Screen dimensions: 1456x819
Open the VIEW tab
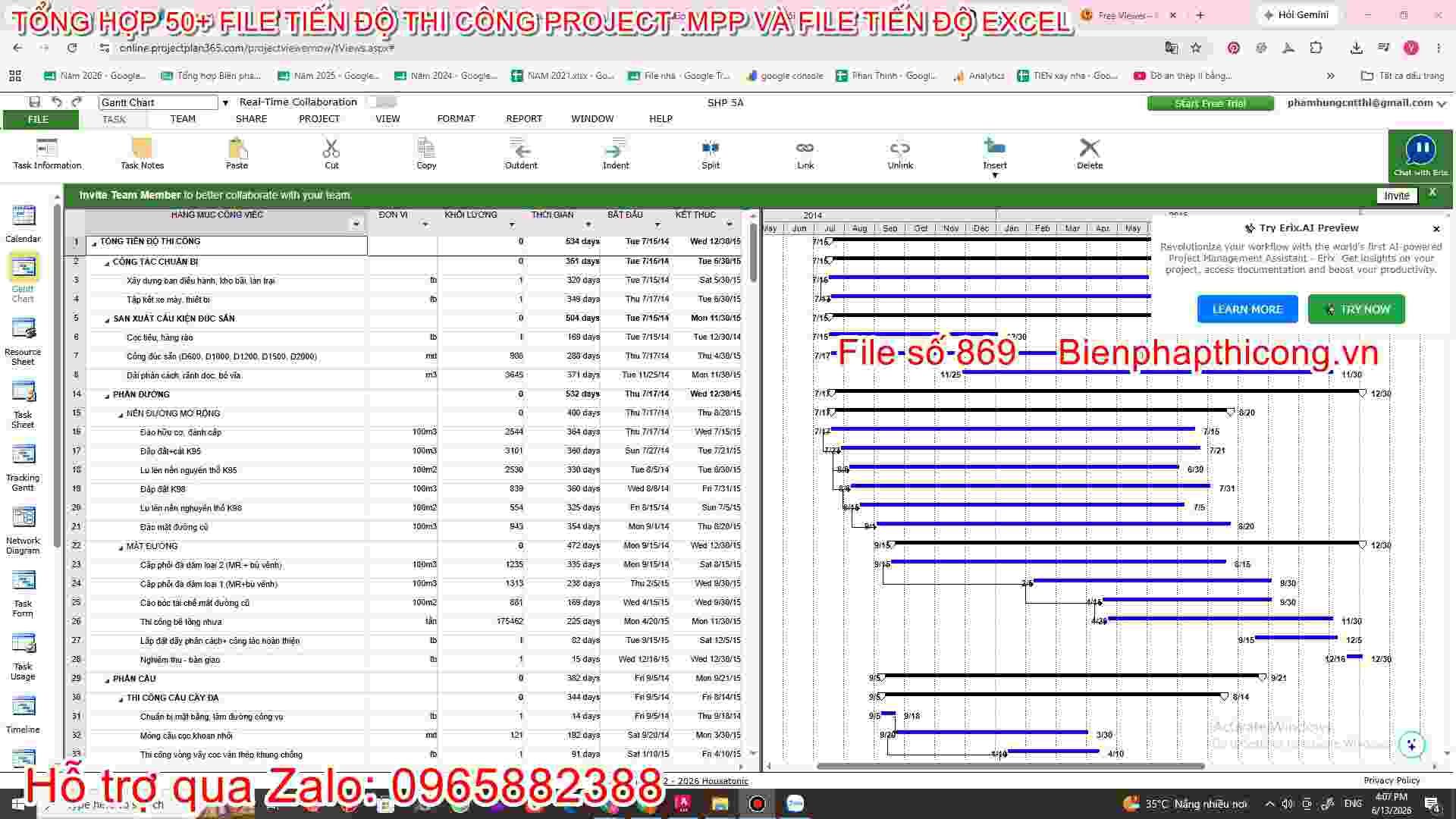388,119
